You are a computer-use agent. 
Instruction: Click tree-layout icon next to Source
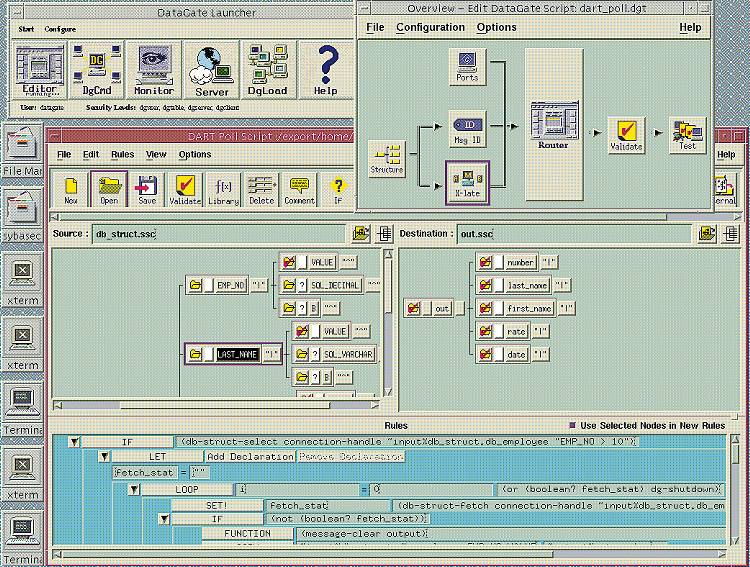pyautogui.click(x=384, y=233)
